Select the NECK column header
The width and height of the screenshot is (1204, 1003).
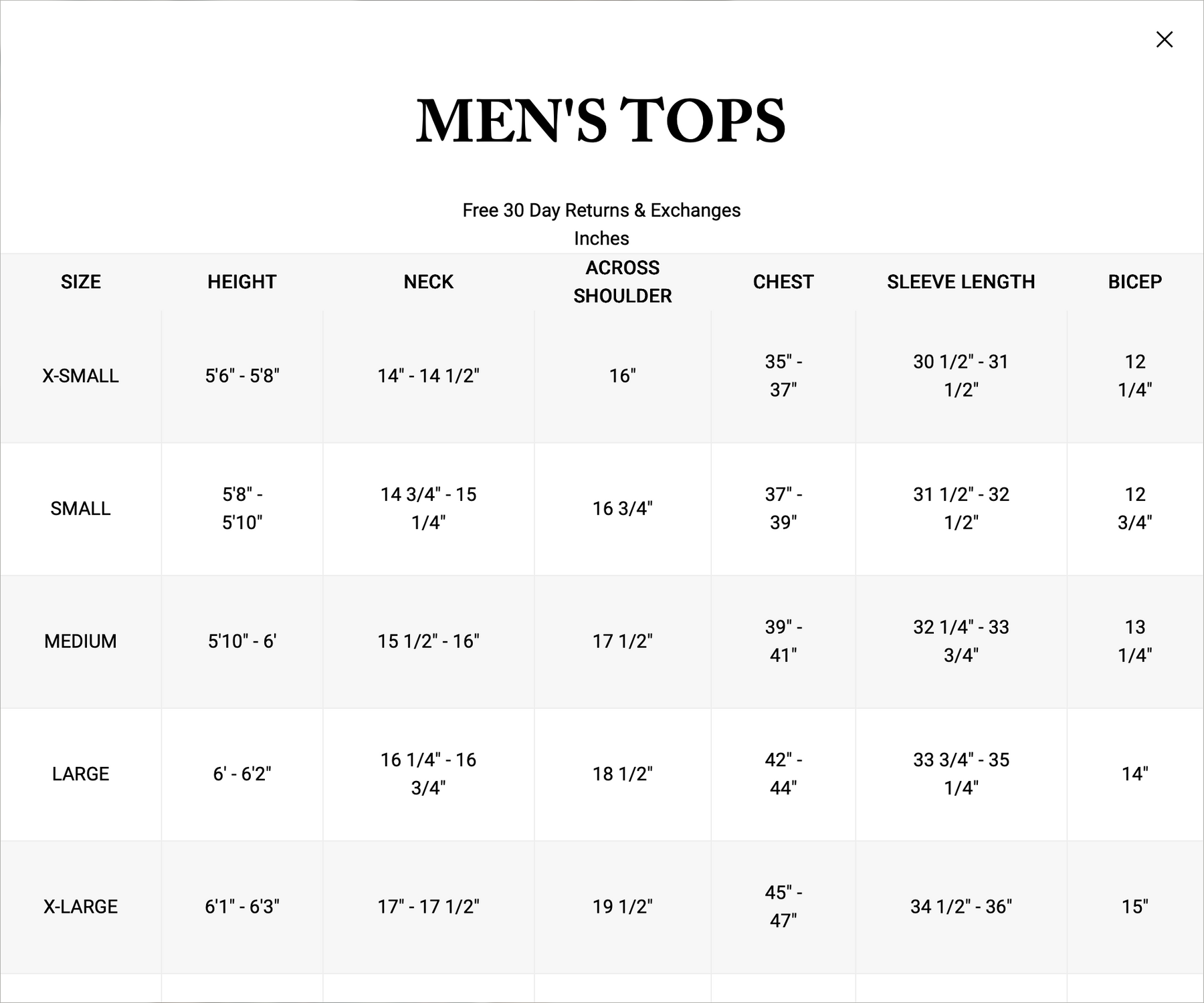pos(428,282)
